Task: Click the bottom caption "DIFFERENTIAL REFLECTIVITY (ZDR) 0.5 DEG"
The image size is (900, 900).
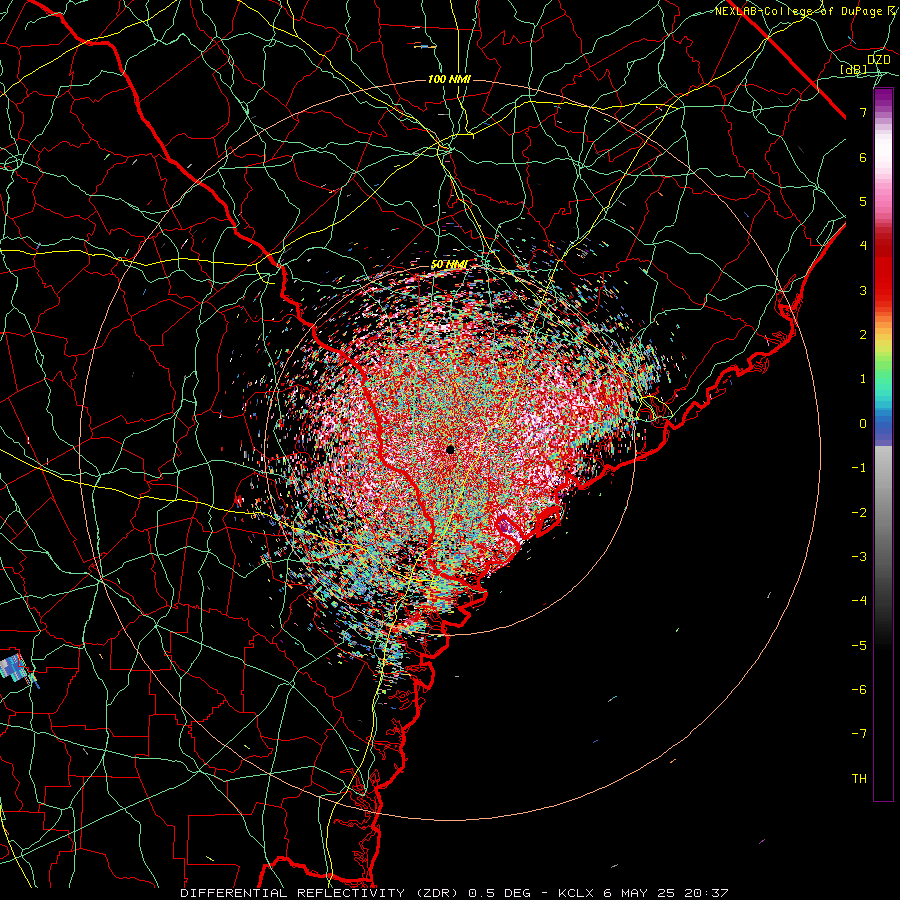Action: coord(358,893)
